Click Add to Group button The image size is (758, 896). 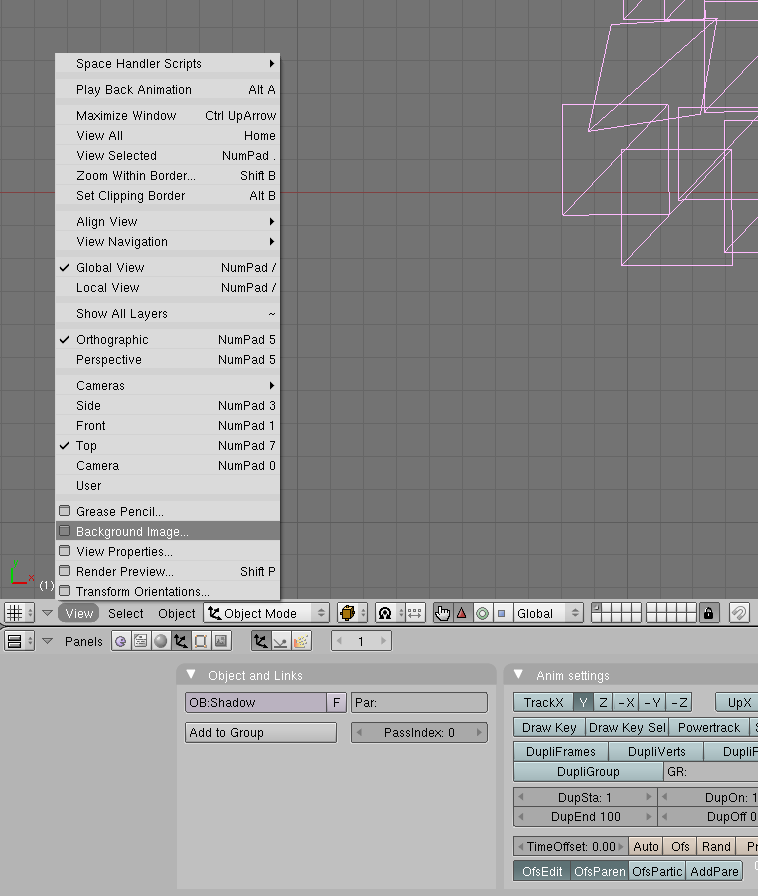click(x=261, y=733)
